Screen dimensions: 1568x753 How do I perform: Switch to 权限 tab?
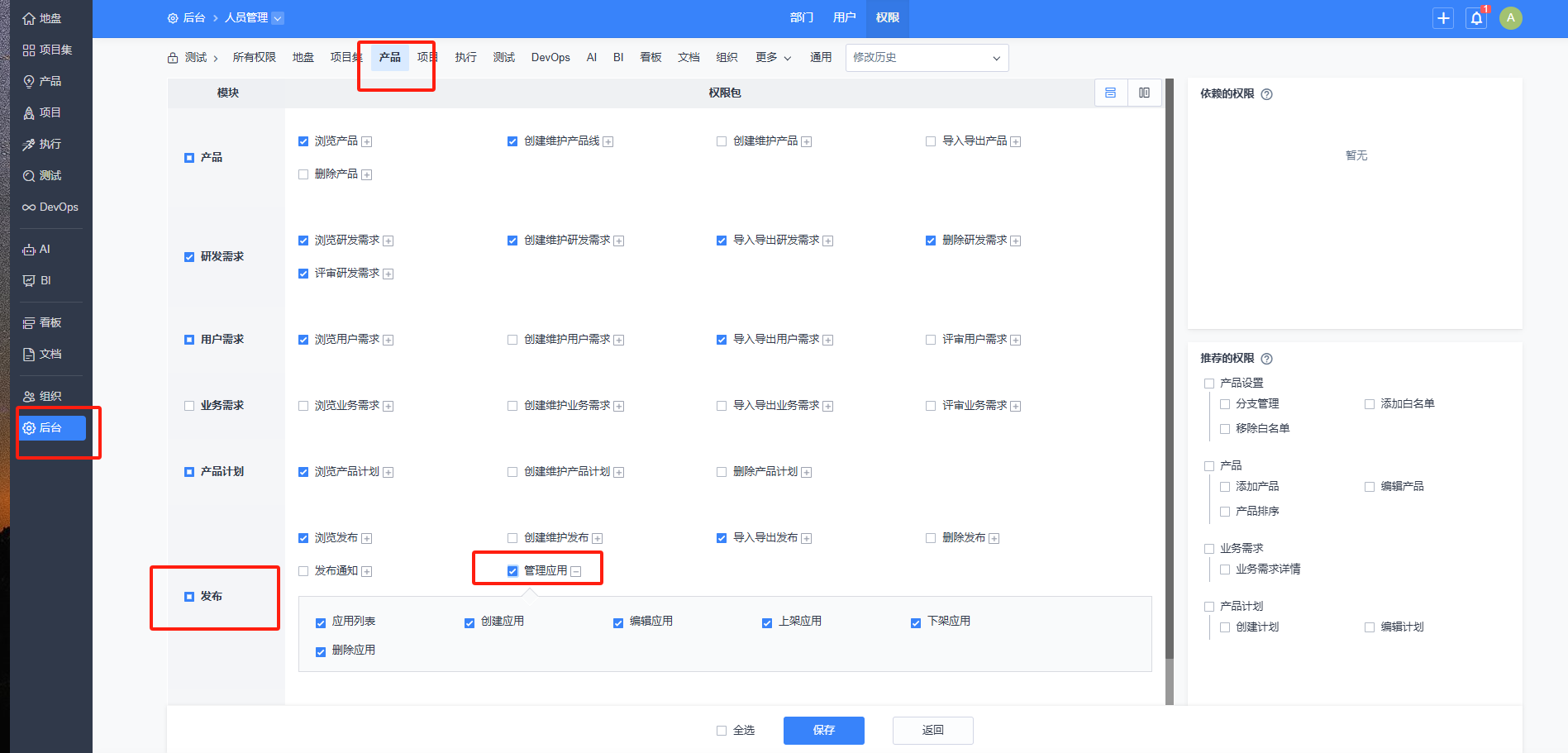coord(888,17)
